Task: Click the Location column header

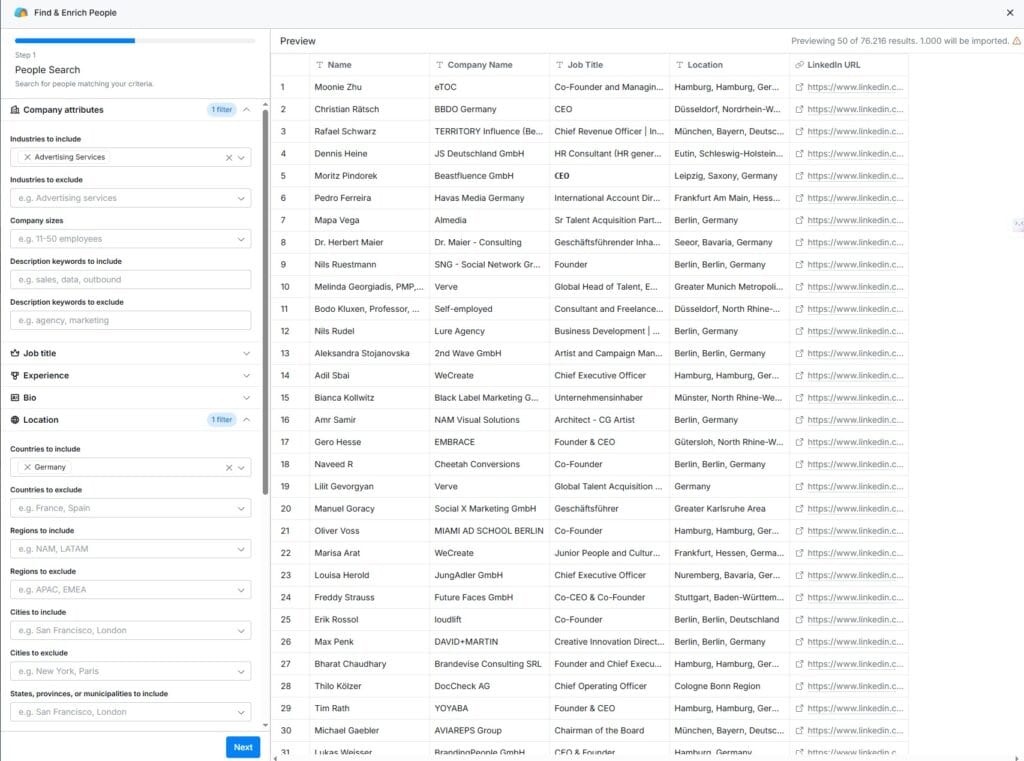Action: click(x=729, y=65)
